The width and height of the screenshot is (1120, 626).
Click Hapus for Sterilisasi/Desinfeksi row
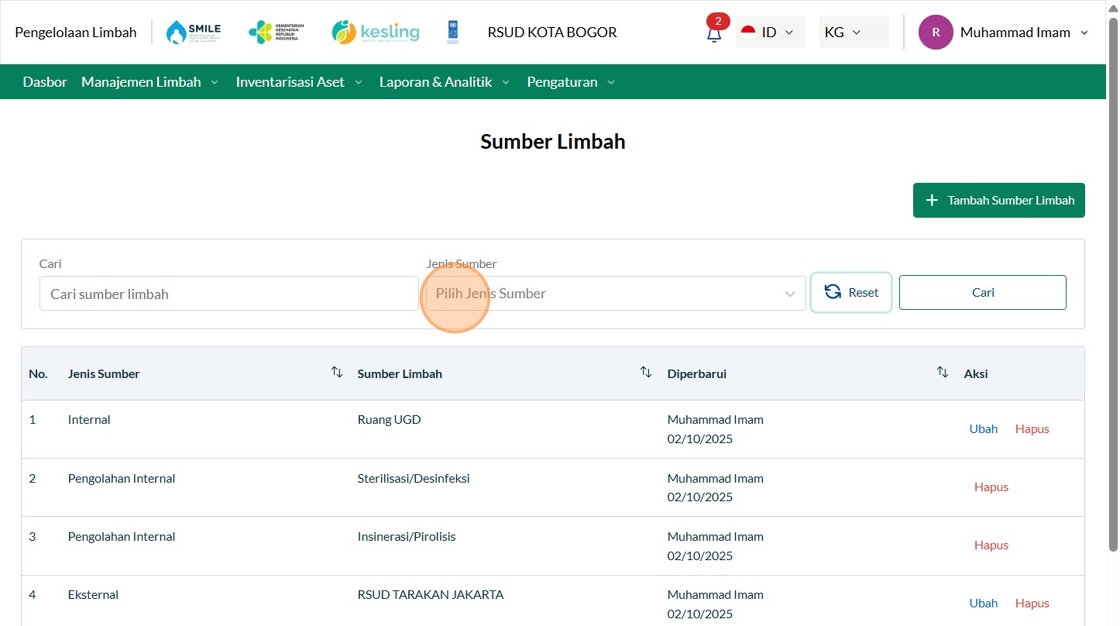[x=991, y=487]
